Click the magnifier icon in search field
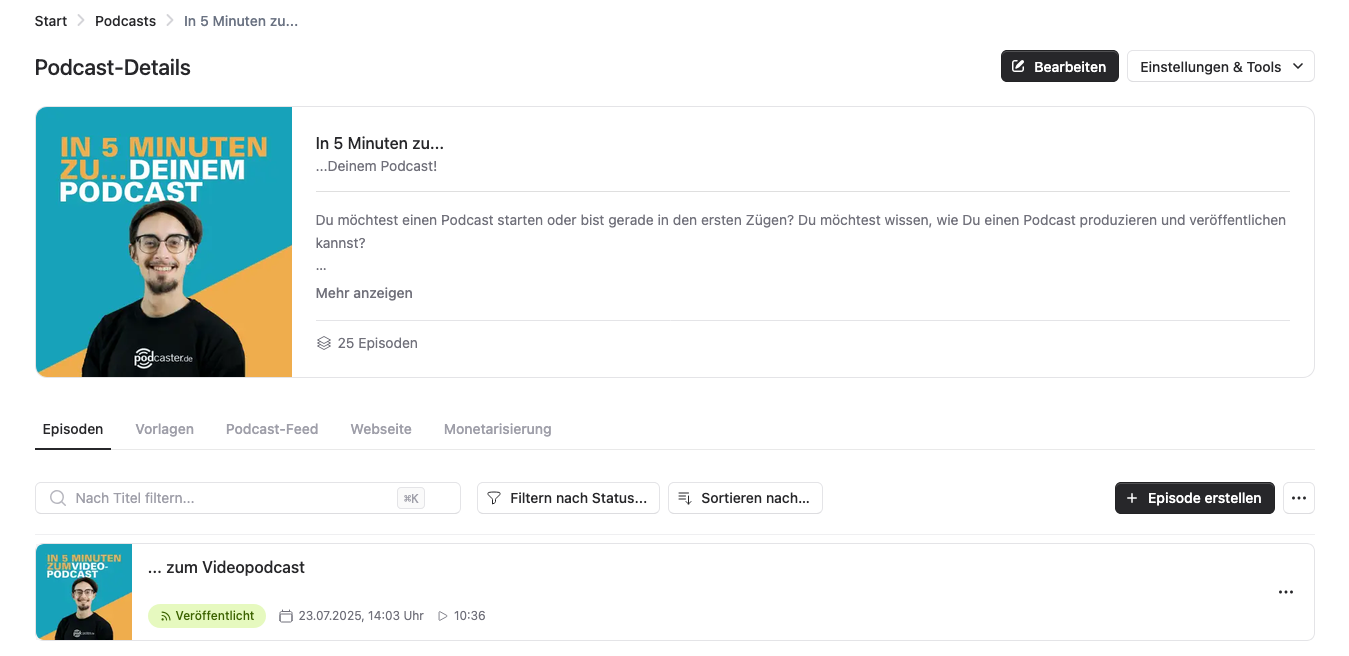This screenshot has width=1349, height=656. (x=58, y=498)
